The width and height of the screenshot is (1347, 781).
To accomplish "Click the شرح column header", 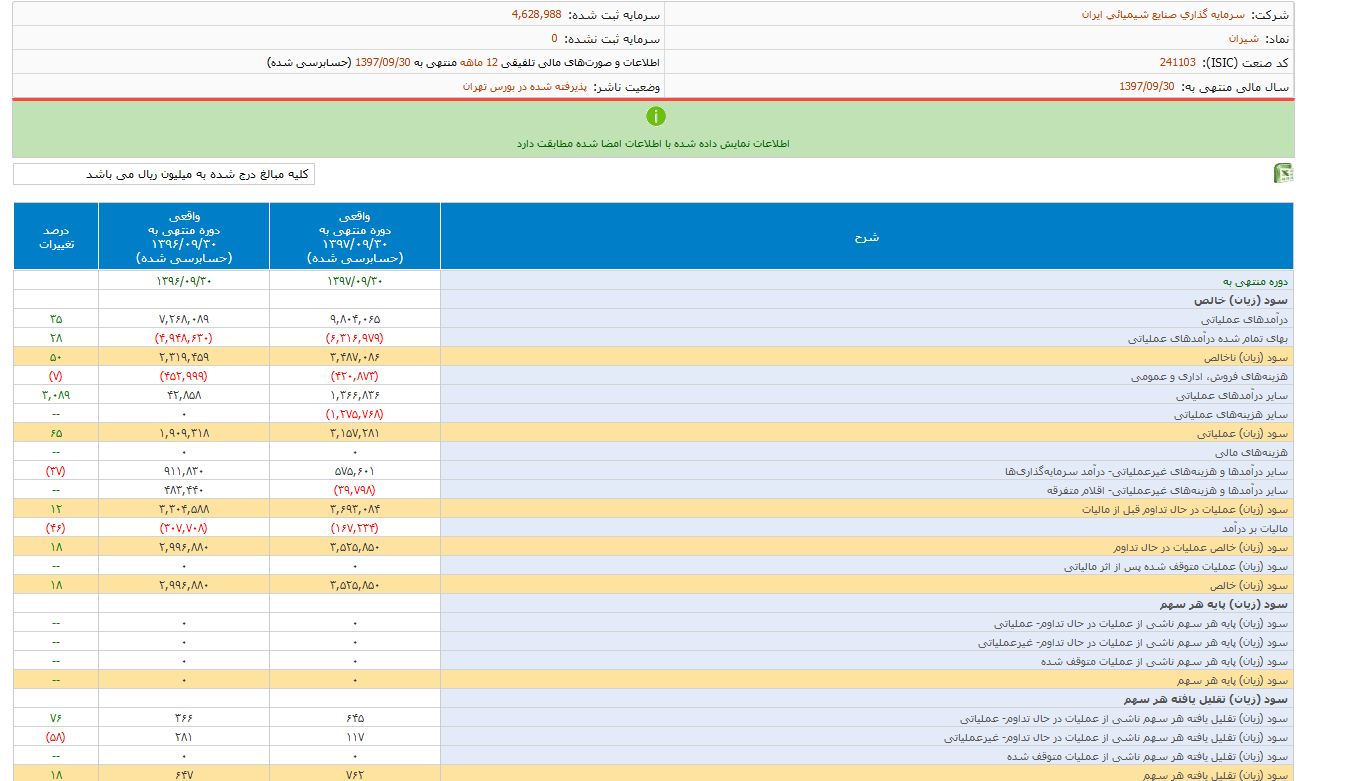I will click(866, 237).
